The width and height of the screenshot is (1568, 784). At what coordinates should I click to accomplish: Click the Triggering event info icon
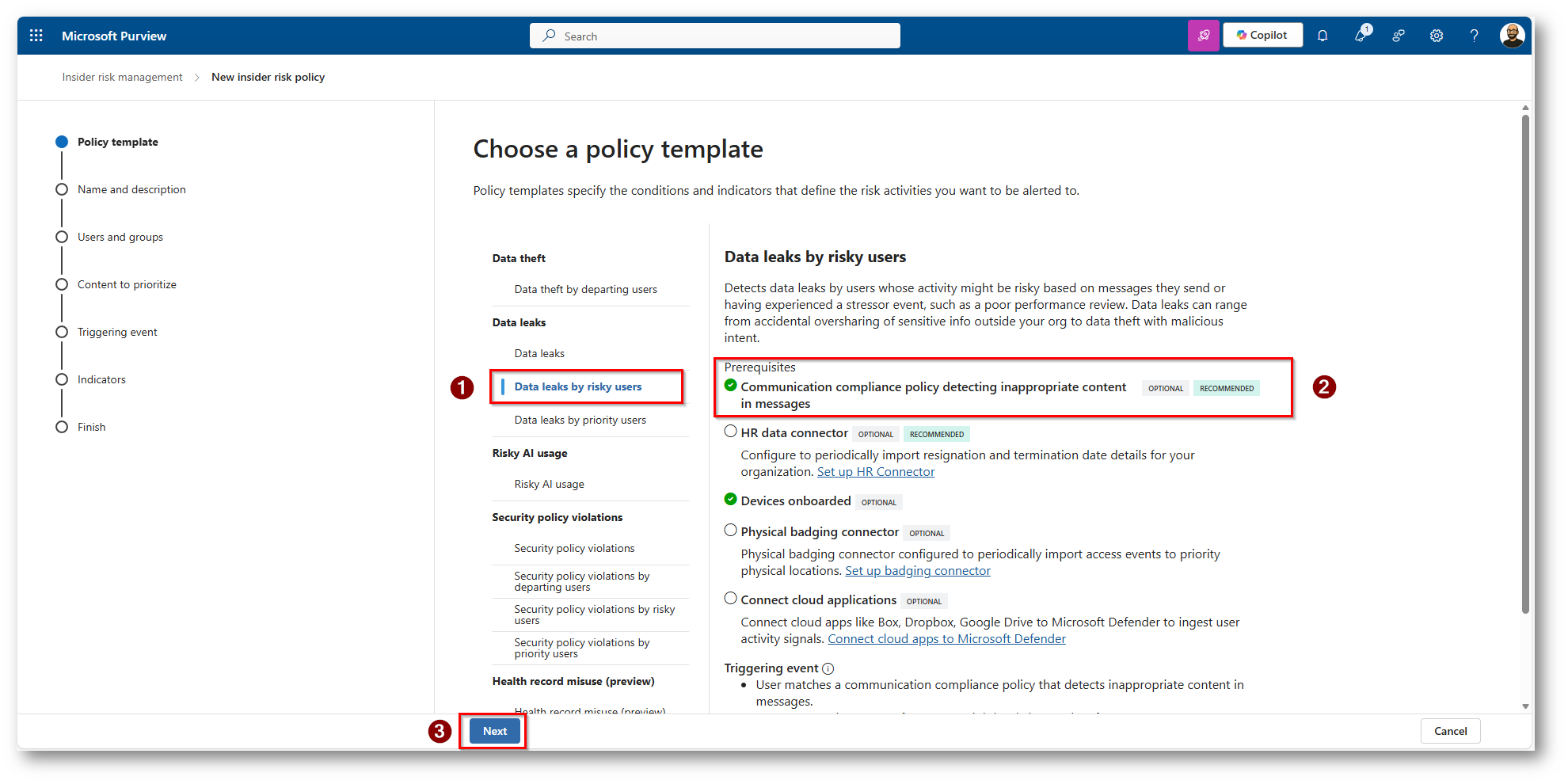tap(828, 668)
